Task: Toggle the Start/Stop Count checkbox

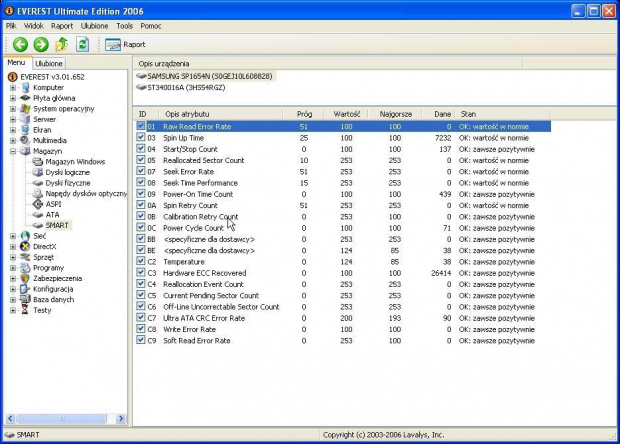Action: 140,148
